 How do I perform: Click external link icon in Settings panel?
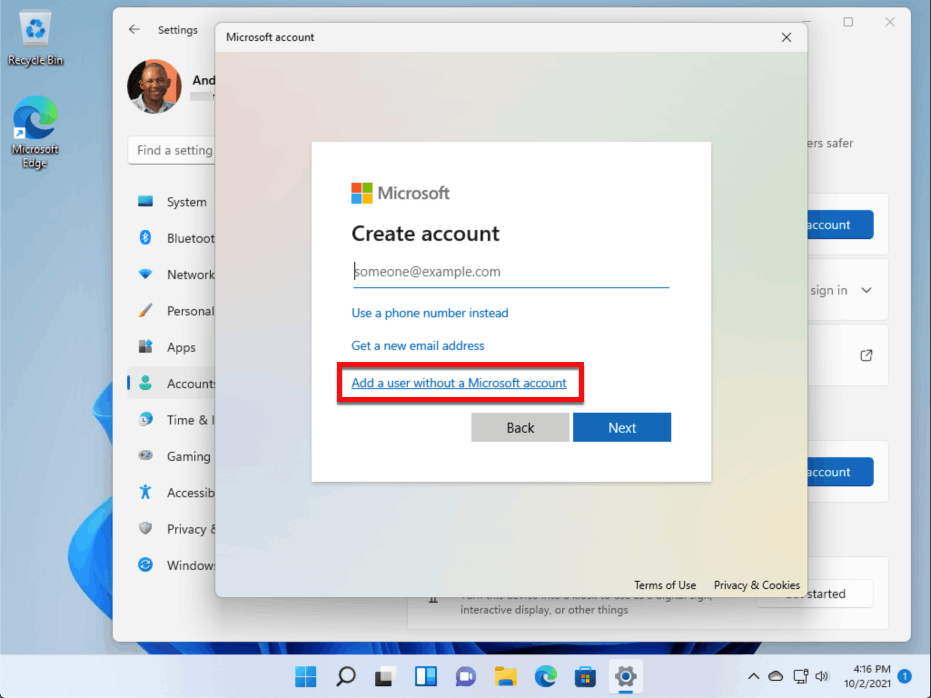coord(866,356)
